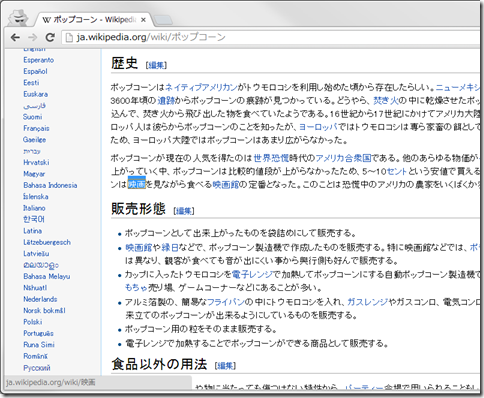Open the Malayalam (മലയാളം) language link

[41, 265]
